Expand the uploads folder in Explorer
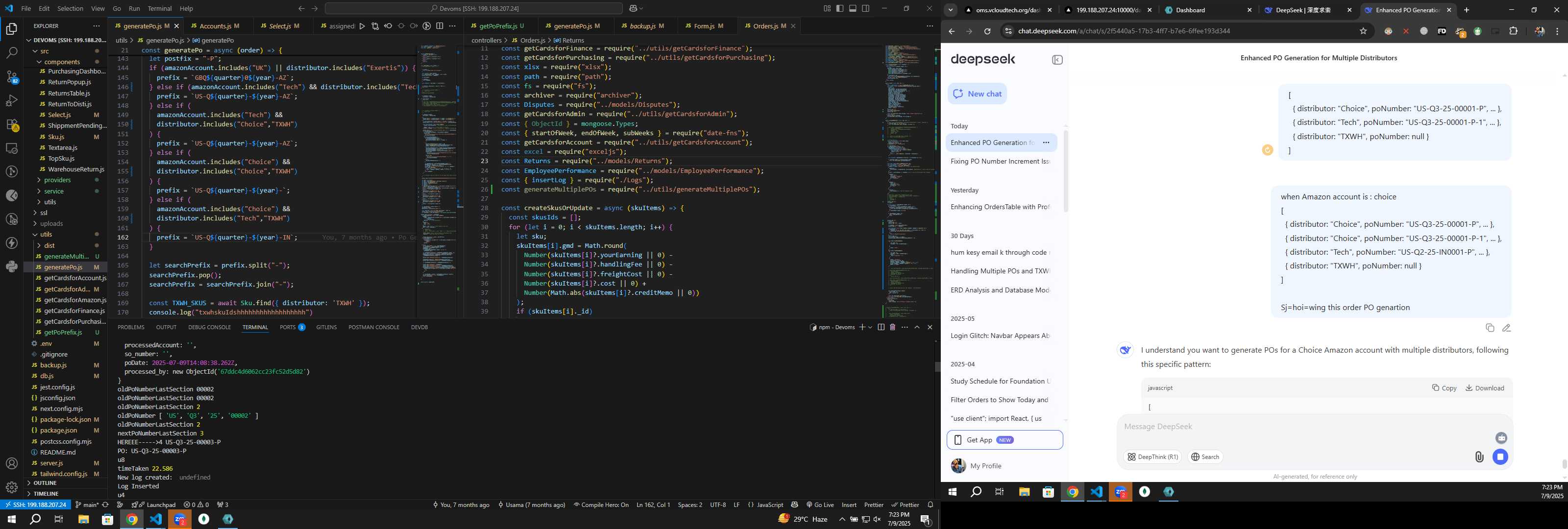Viewport: 1568px width, 529px height. click(x=36, y=223)
